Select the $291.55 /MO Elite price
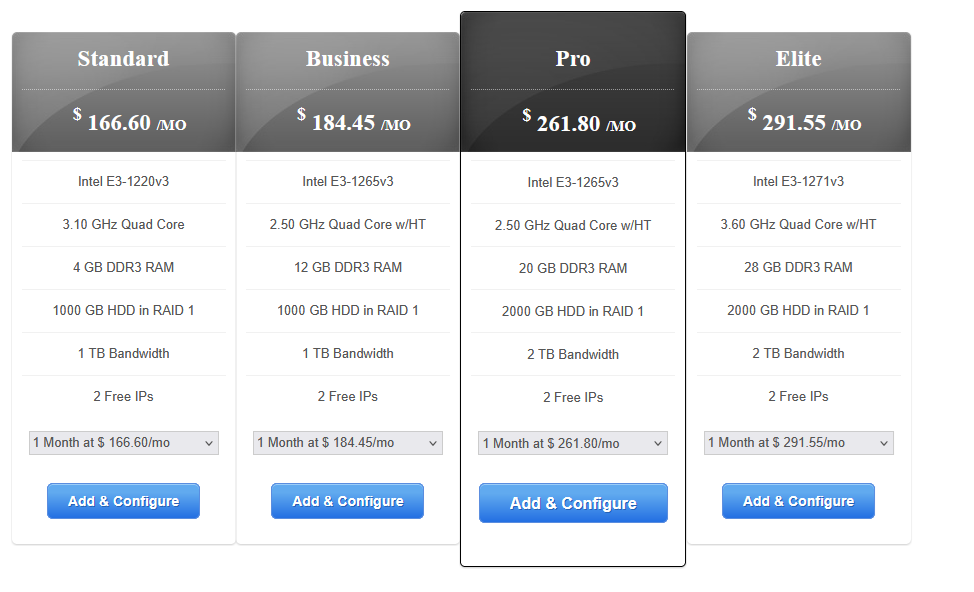The image size is (974, 592). pyautogui.click(x=805, y=122)
